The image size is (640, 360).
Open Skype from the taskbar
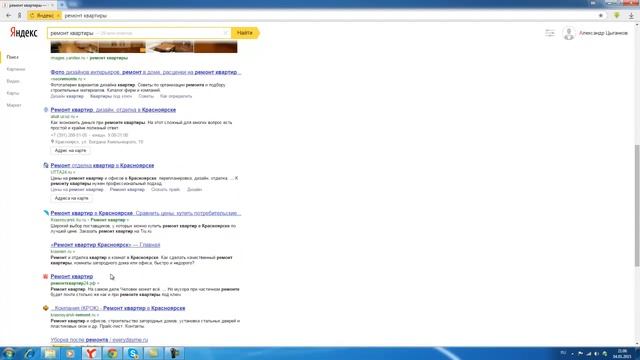point(133,353)
